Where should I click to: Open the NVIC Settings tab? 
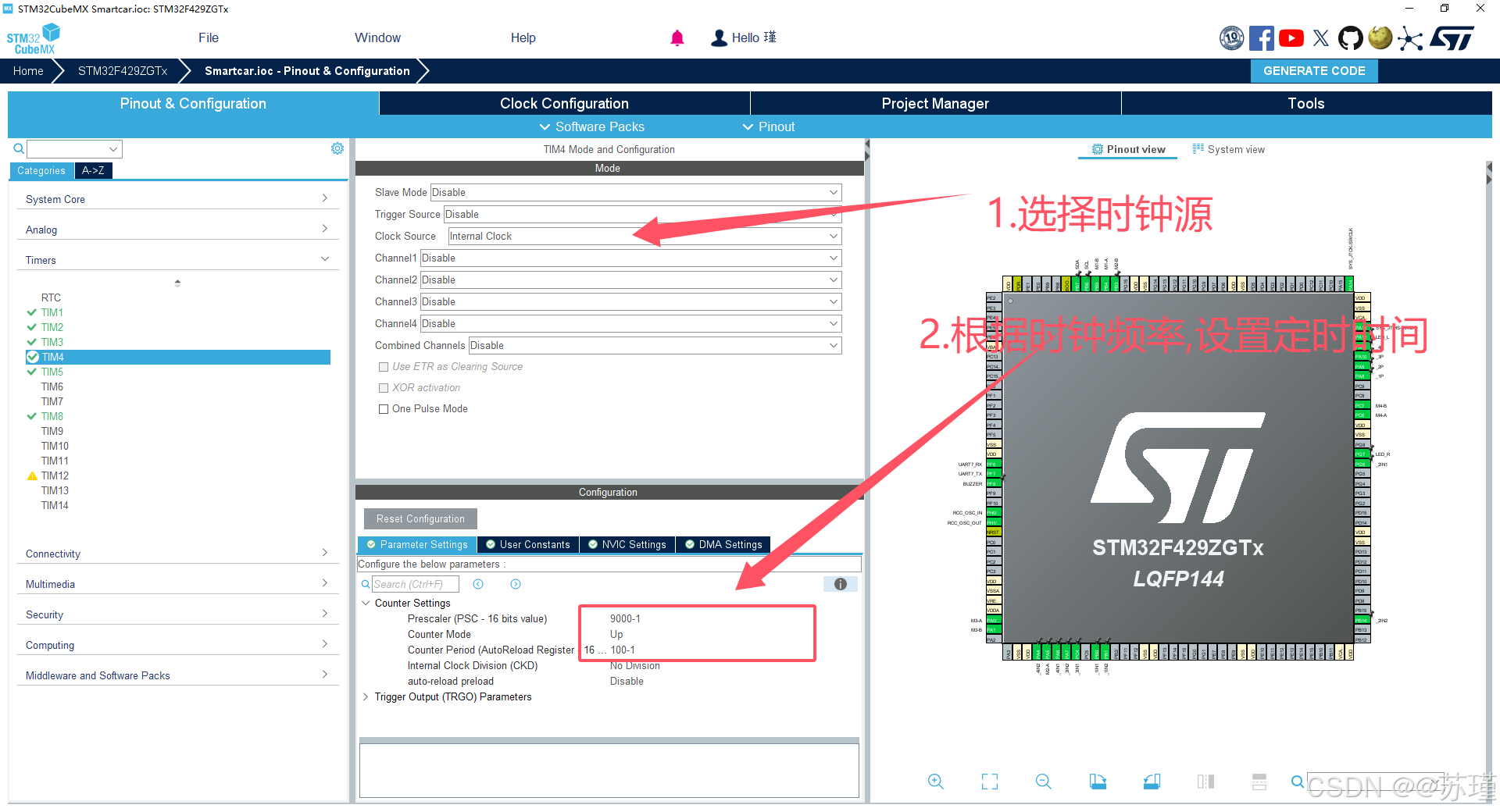627,544
